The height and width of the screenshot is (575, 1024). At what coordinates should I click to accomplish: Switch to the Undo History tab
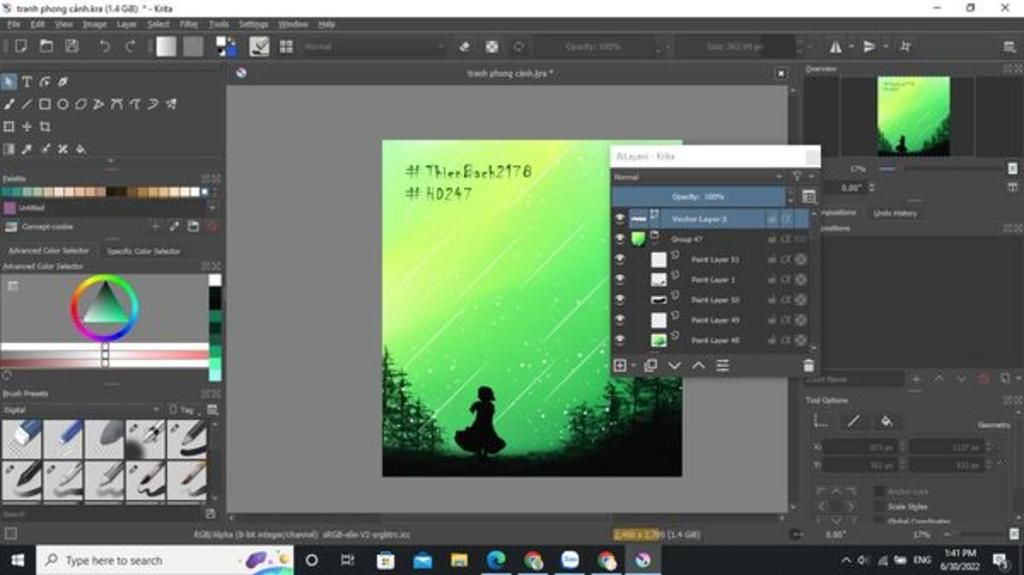click(895, 213)
